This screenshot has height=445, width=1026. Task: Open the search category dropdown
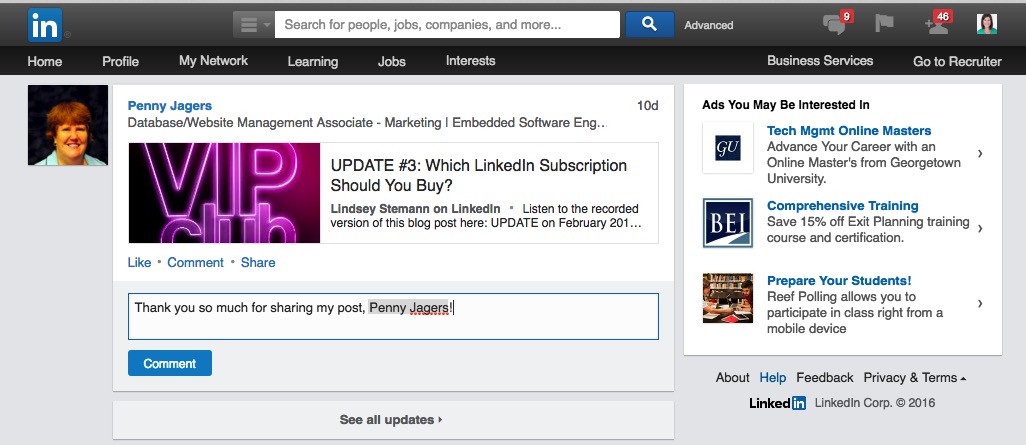[253, 25]
